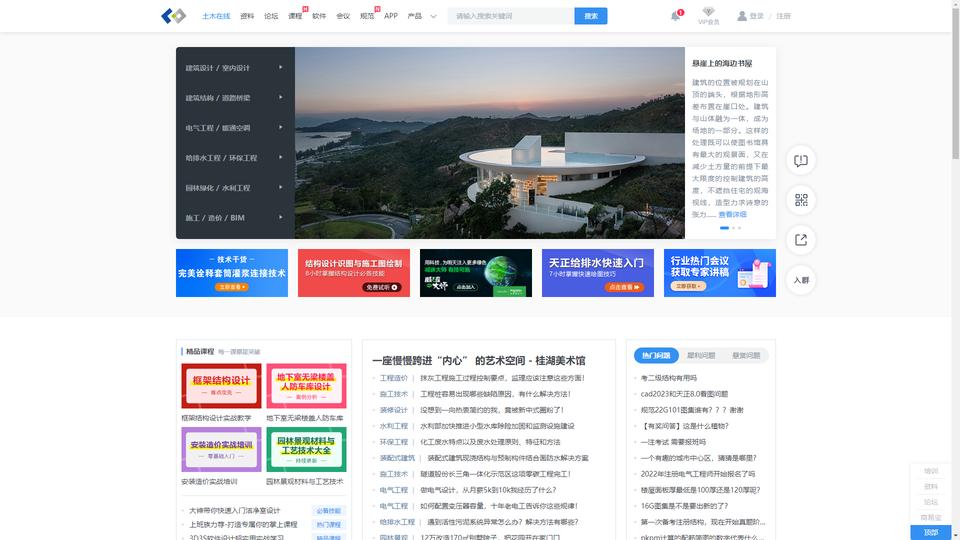This screenshot has height=540, width=960.
Task: Expand 施工 / 造价 / BIM category arrow
Action: (x=280, y=217)
